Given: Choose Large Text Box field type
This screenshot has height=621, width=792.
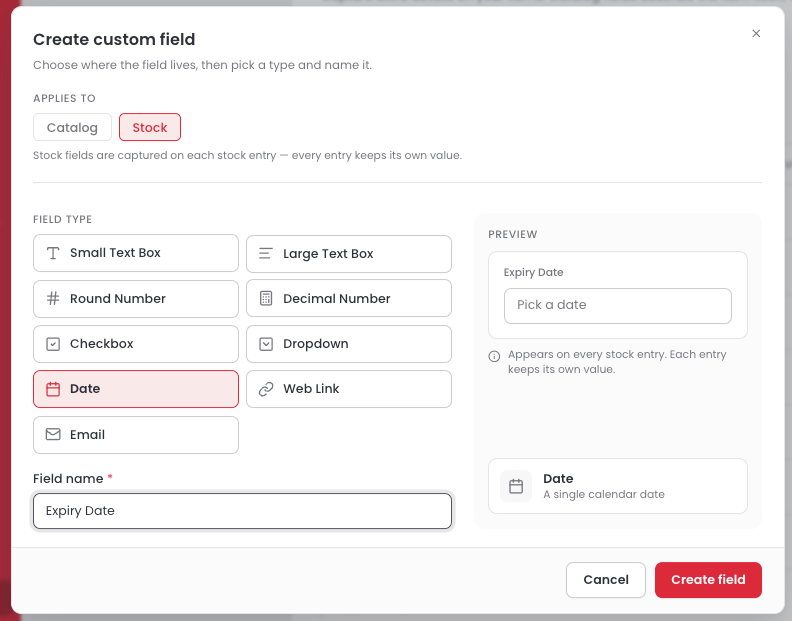Looking at the screenshot, I should coord(349,254).
